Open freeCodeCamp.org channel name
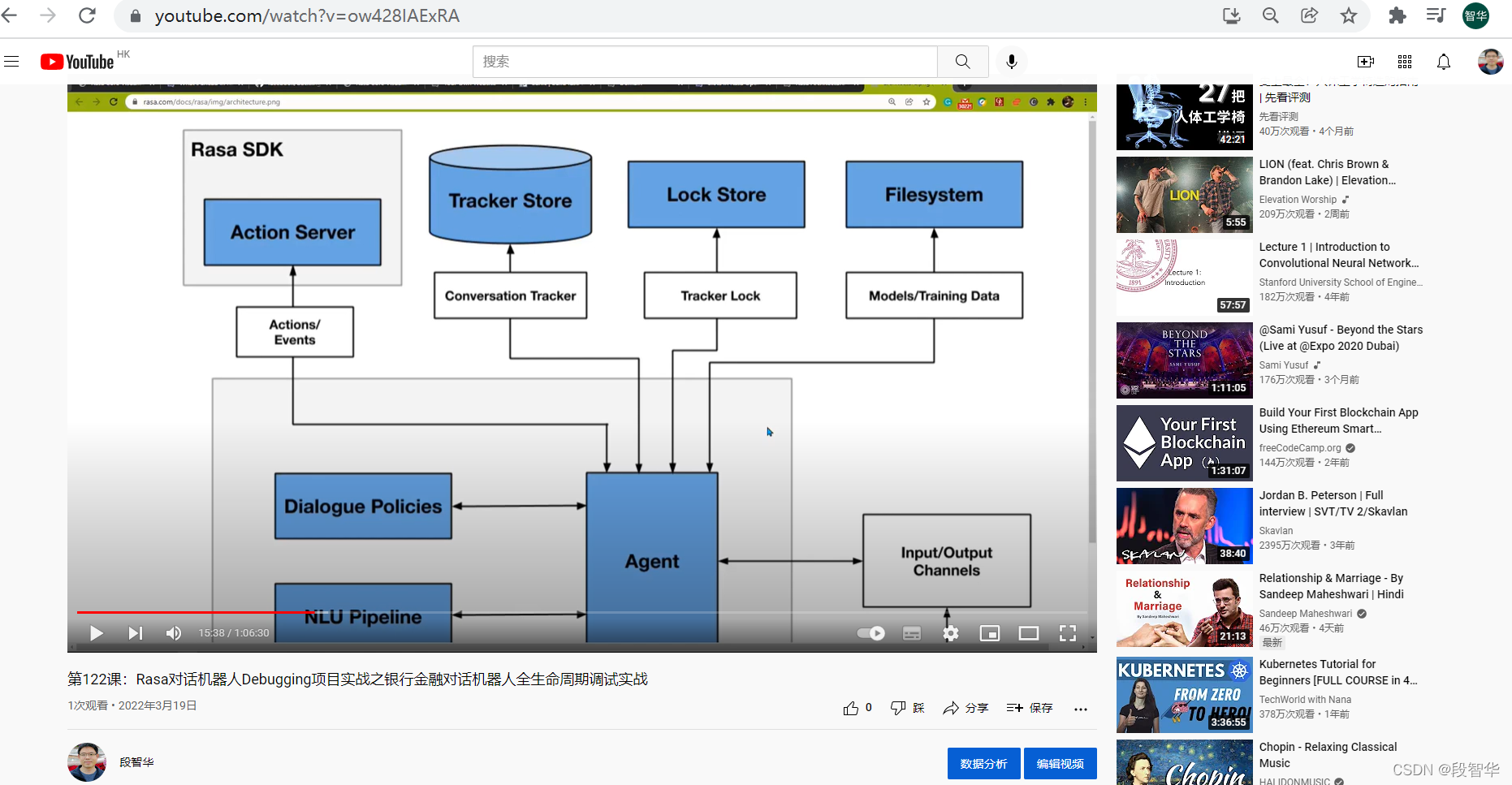The width and height of the screenshot is (1512, 785). 1300,448
